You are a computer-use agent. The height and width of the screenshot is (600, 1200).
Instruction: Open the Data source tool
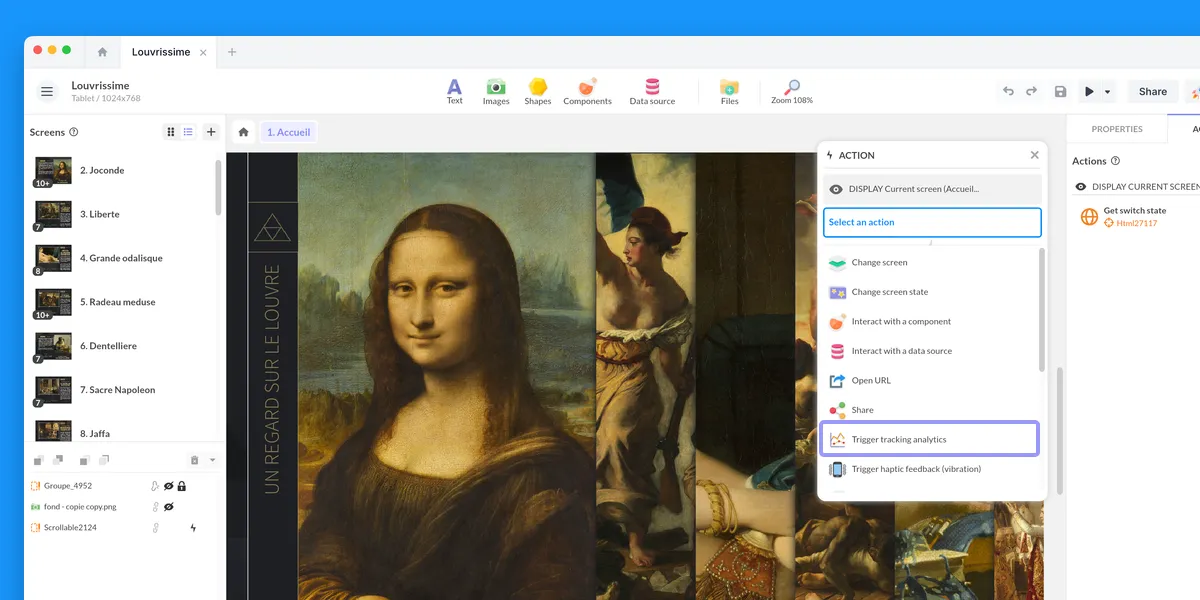click(652, 91)
